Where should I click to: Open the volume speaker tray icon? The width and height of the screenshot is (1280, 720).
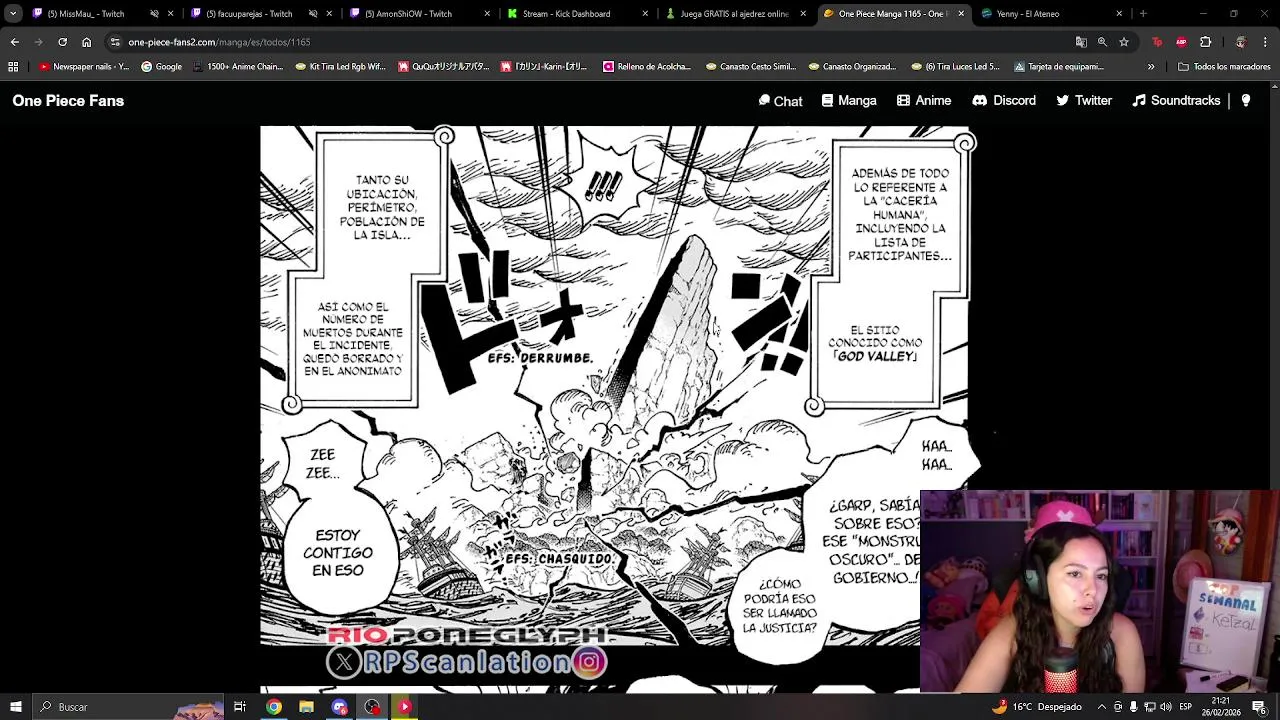point(1166,707)
